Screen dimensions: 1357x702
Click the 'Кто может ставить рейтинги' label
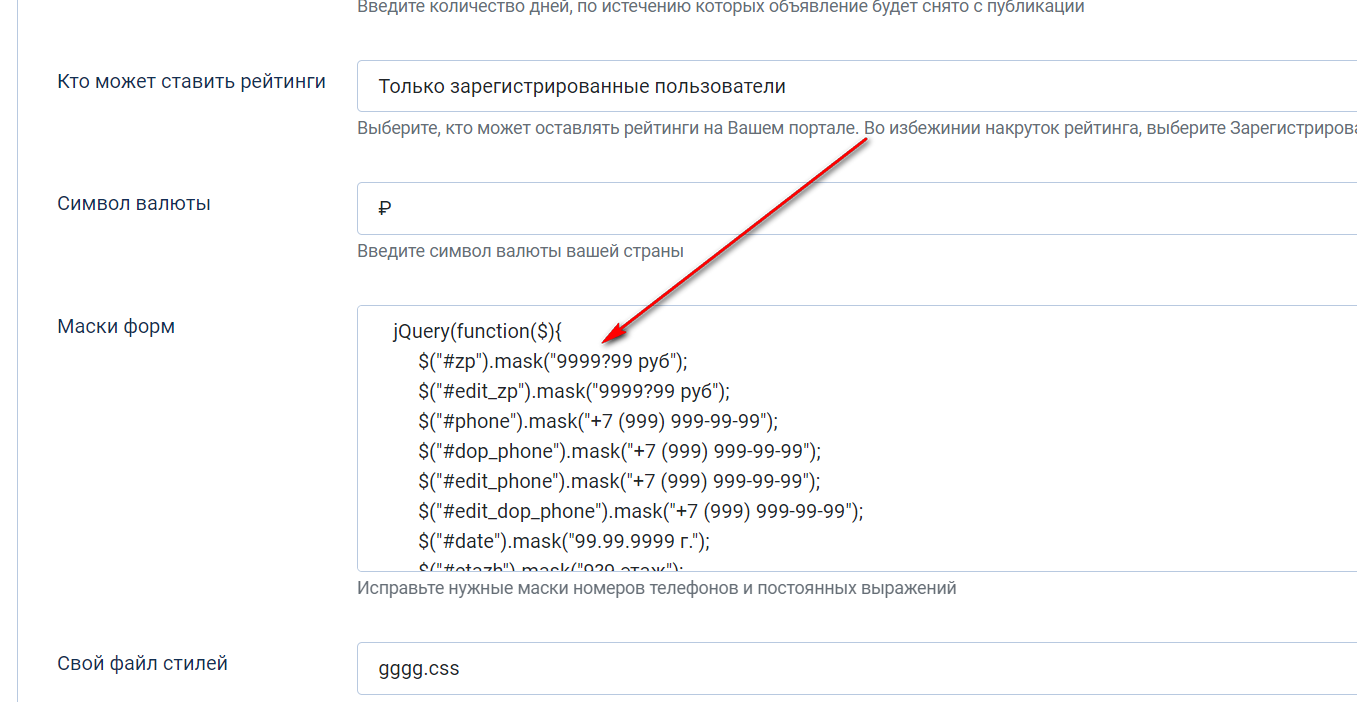click(x=192, y=82)
